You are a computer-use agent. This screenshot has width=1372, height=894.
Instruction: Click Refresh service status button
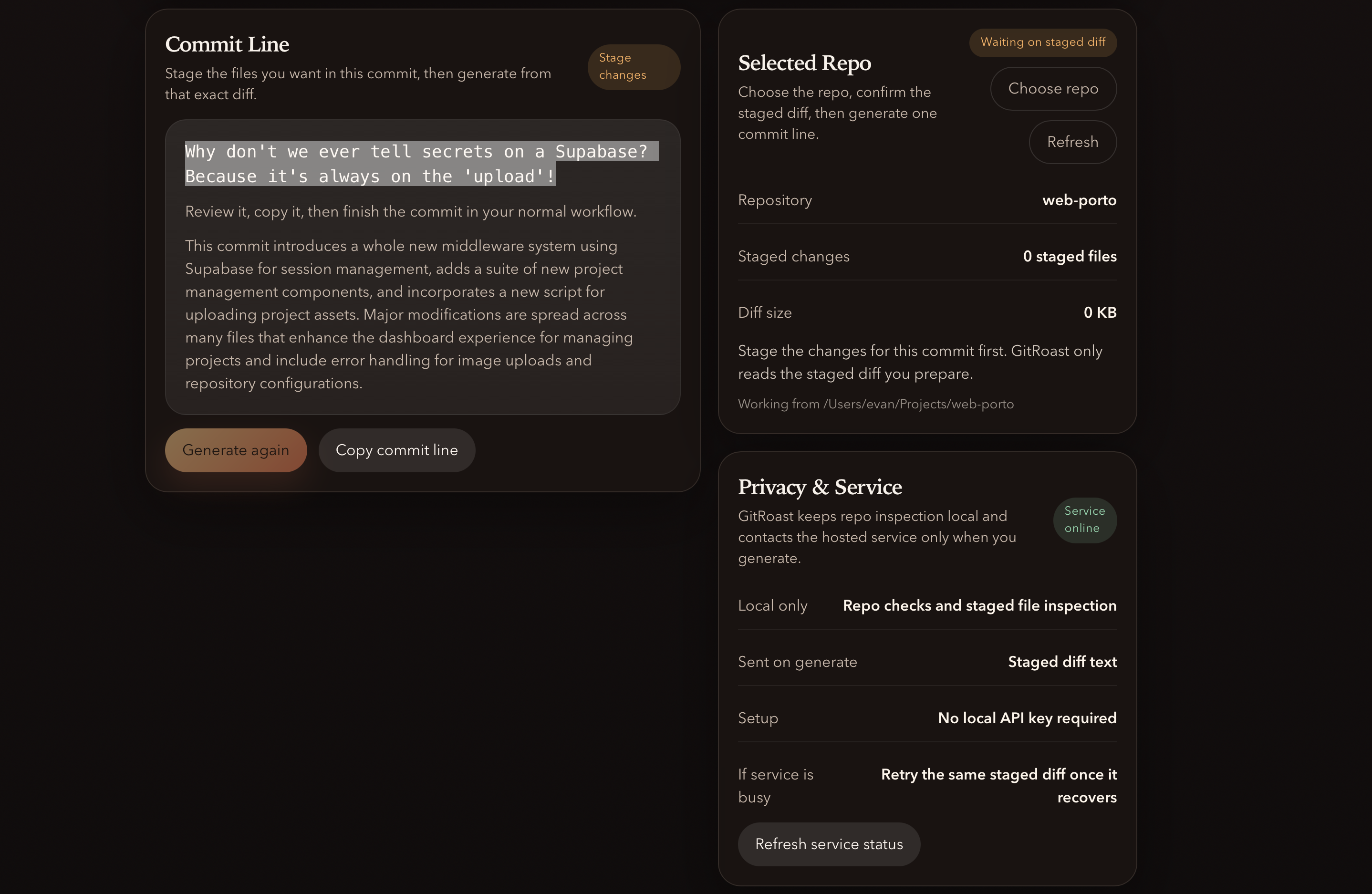(828, 844)
